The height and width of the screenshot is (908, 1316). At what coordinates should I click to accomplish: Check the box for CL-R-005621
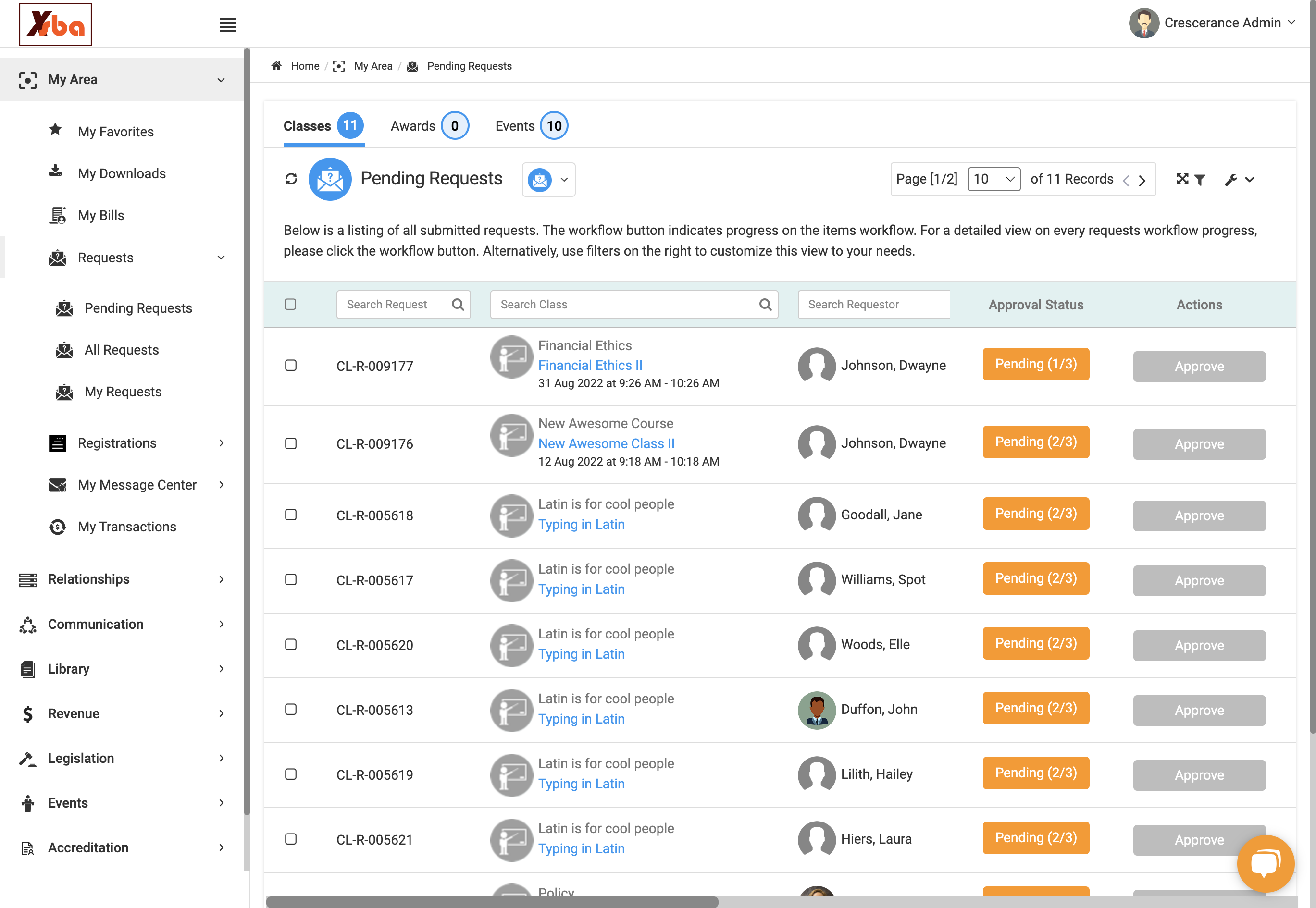tap(290, 839)
